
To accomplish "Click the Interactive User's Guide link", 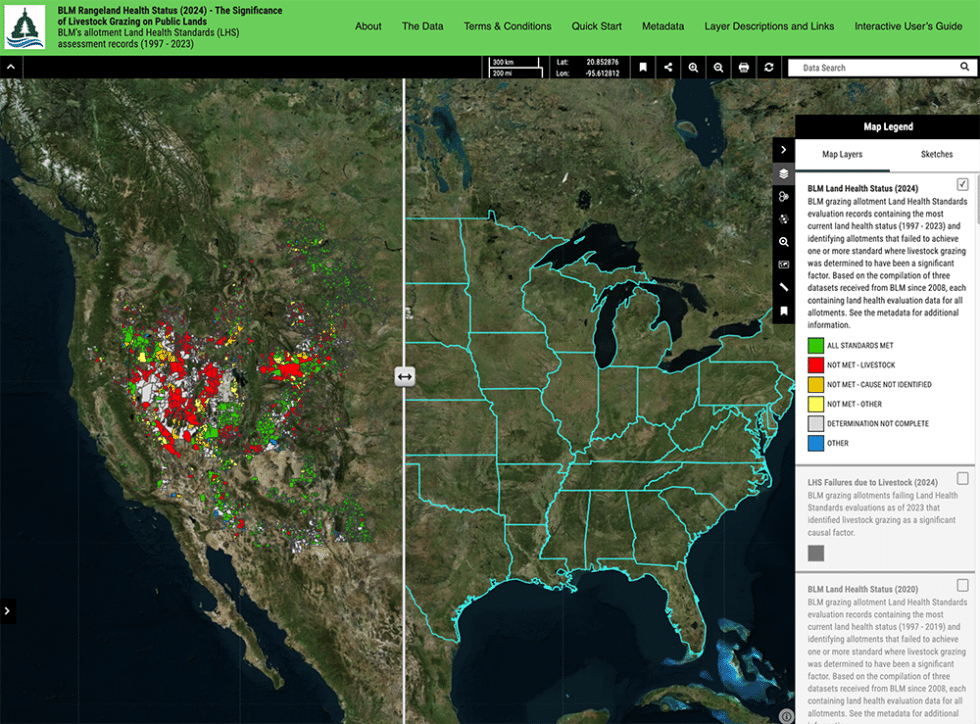I will [x=909, y=26].
